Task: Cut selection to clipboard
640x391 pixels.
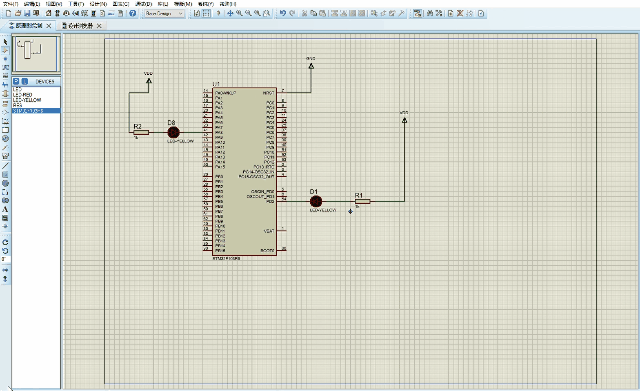Action: [x=304, y=13]
